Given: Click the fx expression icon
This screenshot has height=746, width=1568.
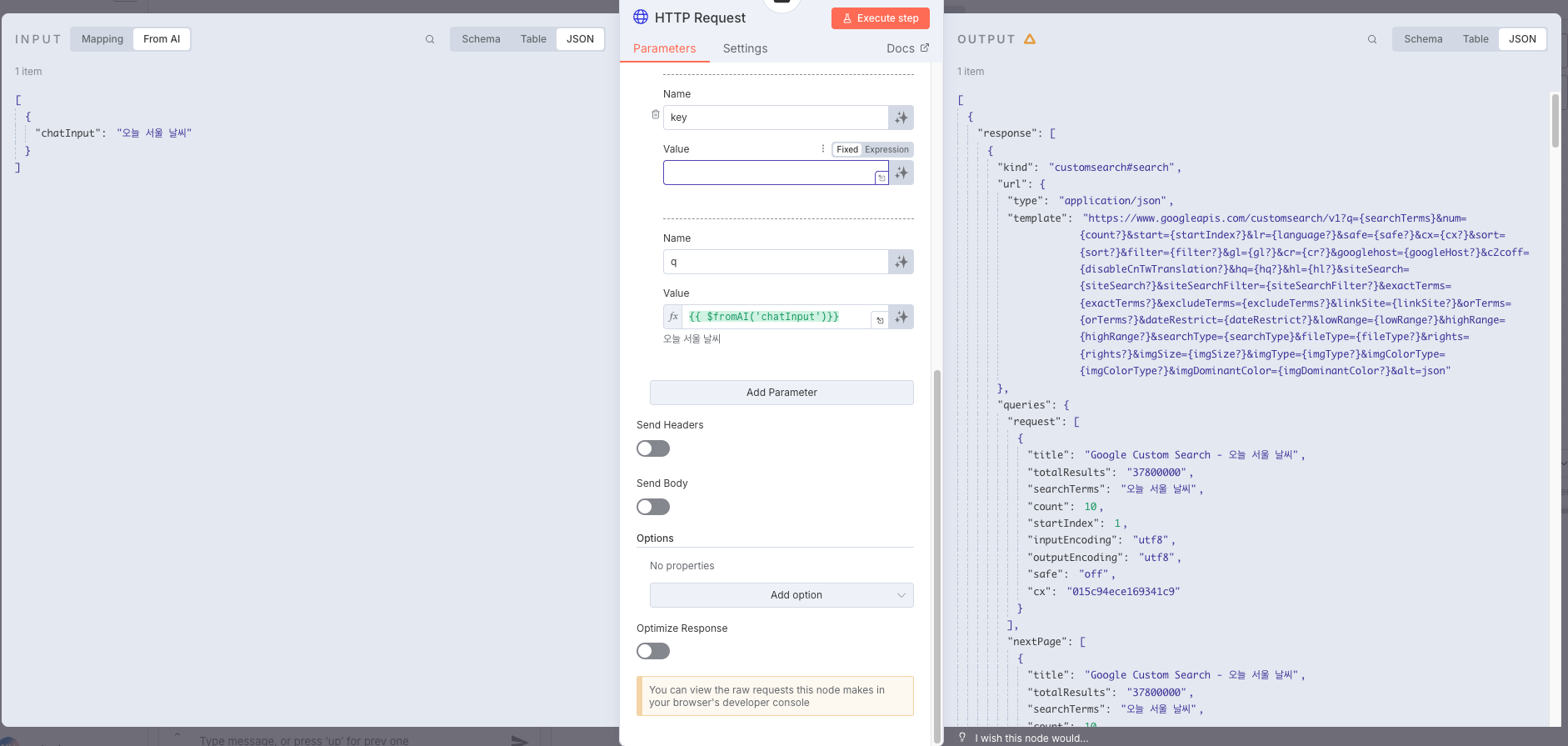Looking at the screenshot, I should coord(673,317).
